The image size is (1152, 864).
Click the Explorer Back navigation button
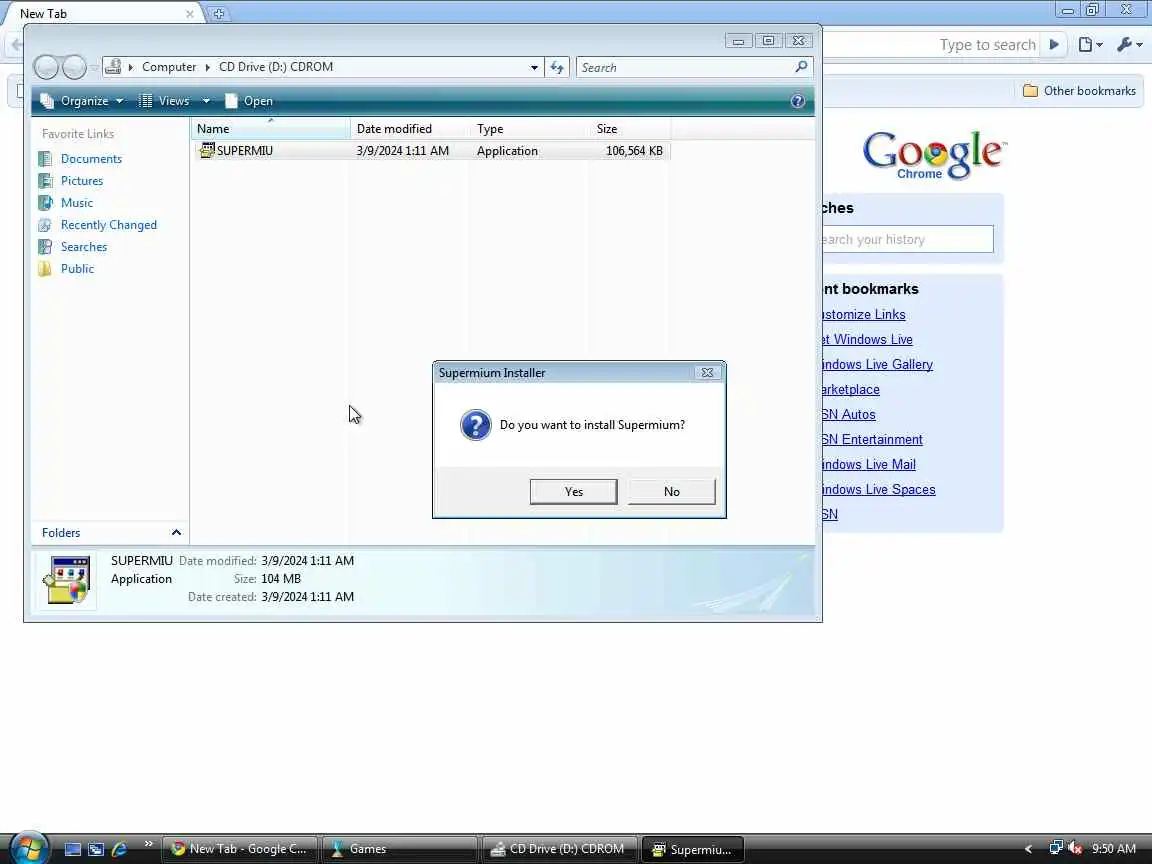coord(46,67)
